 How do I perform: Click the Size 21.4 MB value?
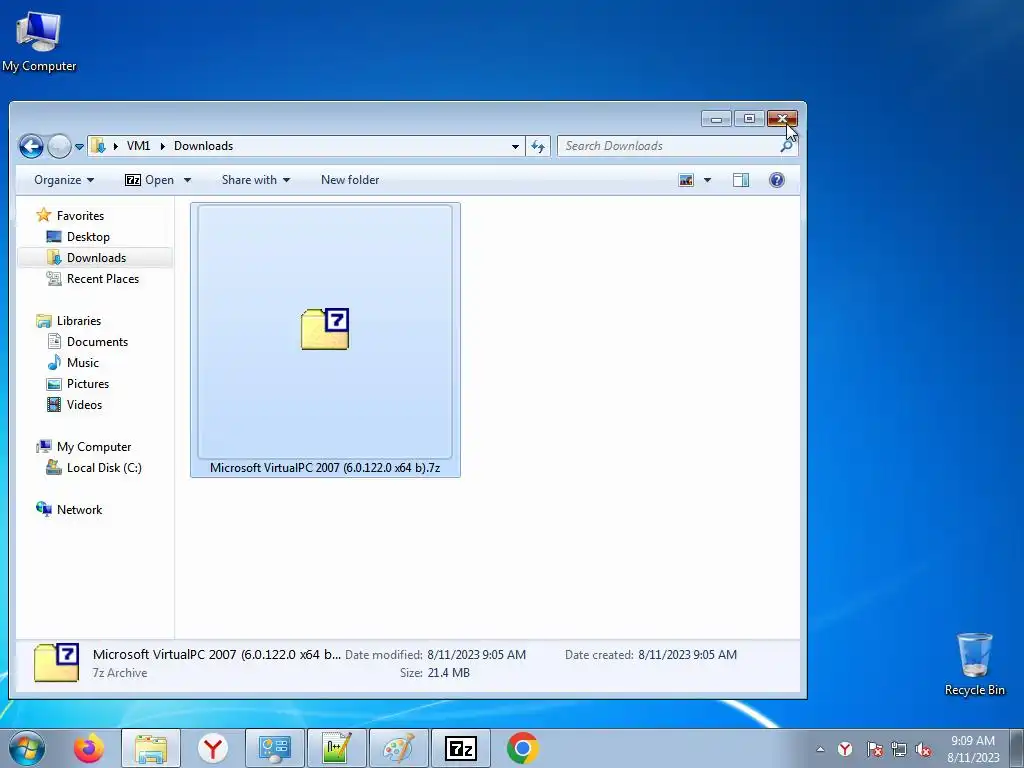pyautogui.click(x=448, y=673)
